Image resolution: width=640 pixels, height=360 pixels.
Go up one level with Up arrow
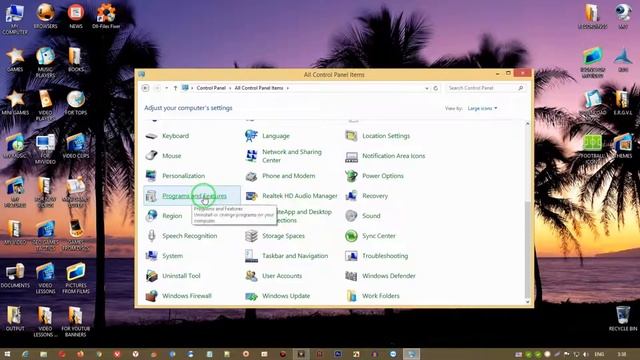176,88
